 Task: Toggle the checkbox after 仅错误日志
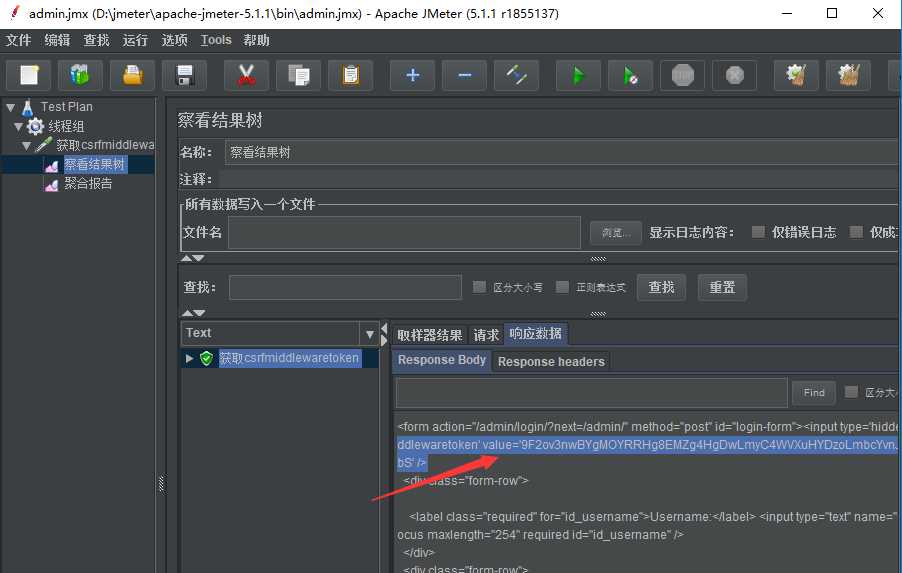pos(856,232)
